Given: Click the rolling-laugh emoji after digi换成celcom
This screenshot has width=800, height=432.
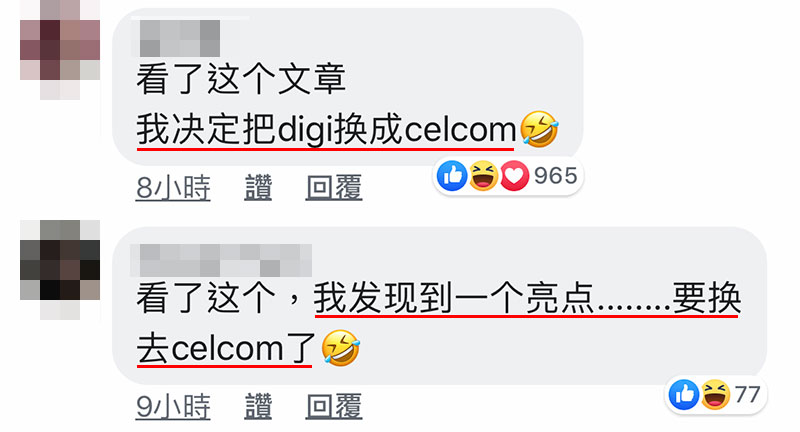Looking at the screenshot, I should 539,129.
